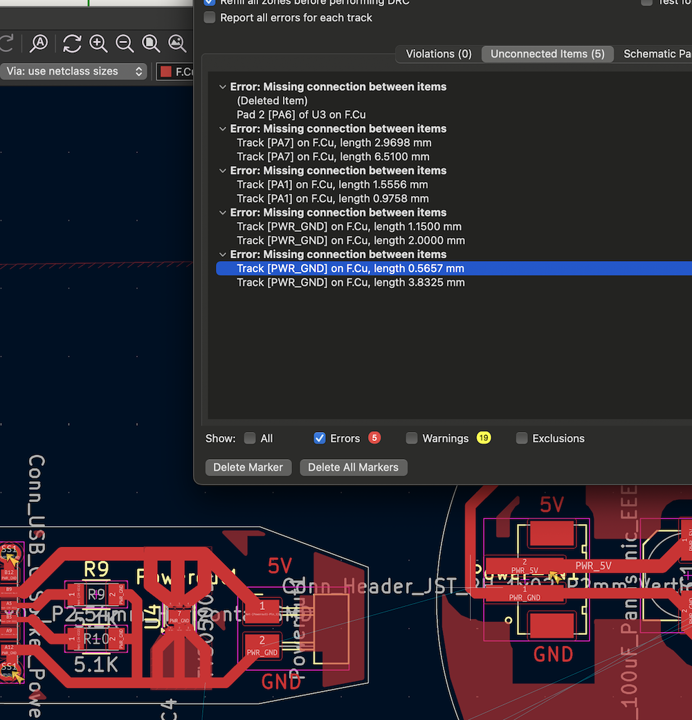The width and height of the screenshot is (692, 720).
Task: Open the Schematic Parity tab
Action: pyautogui.click(x=656, y=54)
